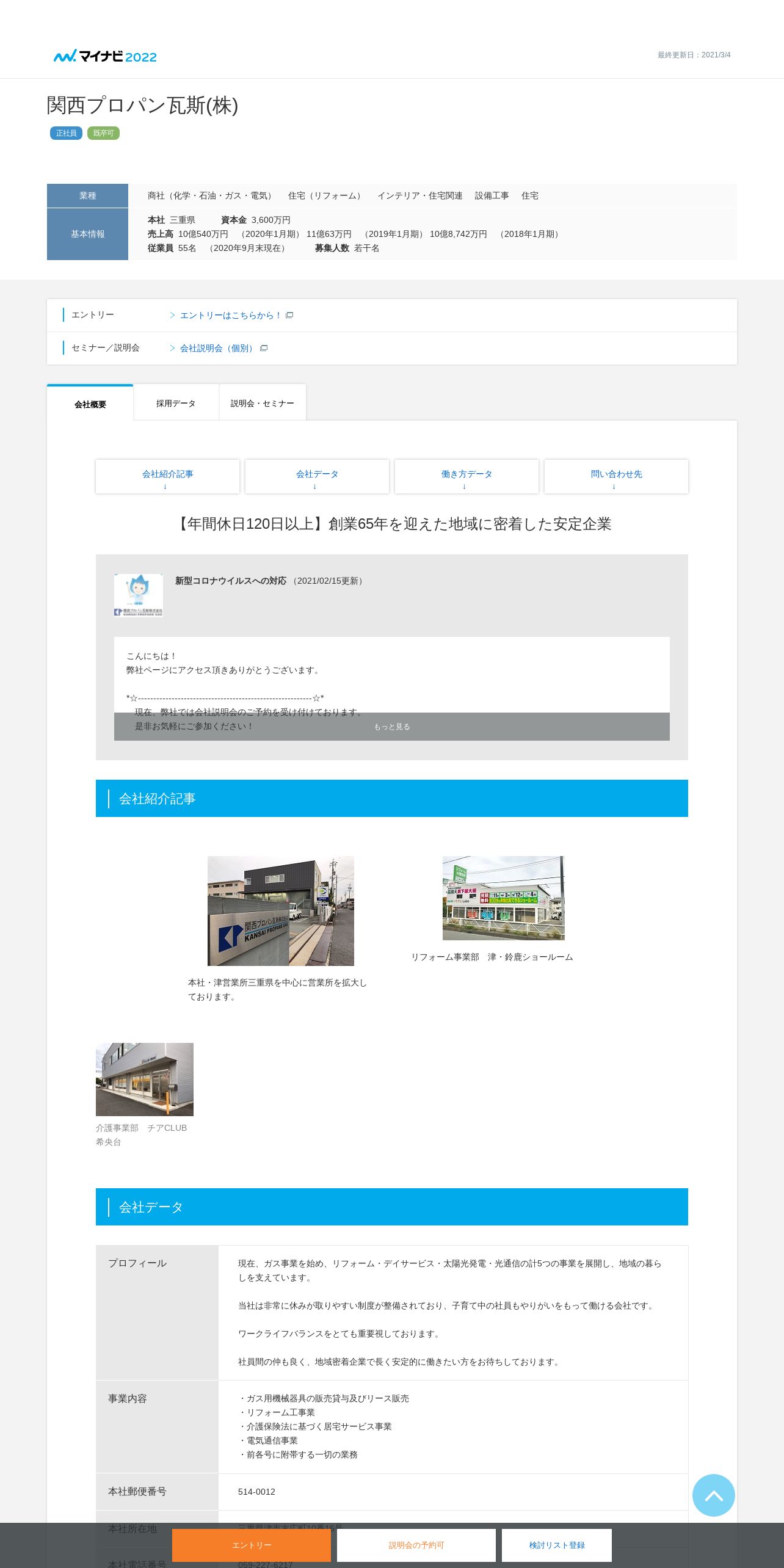Switch to the 説明会・セミナー tab
Image resolution: width=784 pixels, height=1568 pixels.
click(263, 403)
